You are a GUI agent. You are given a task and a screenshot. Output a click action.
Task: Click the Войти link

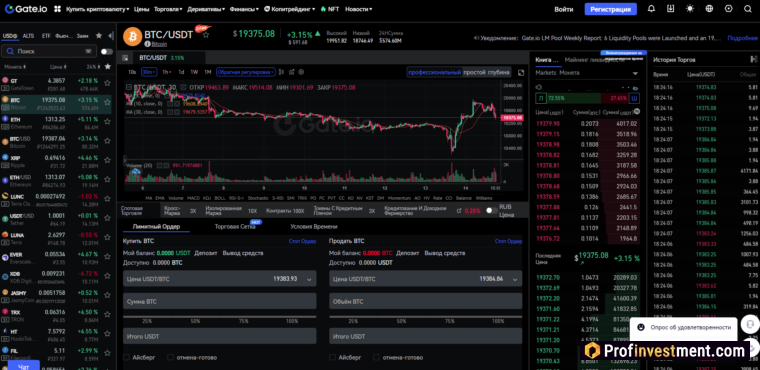coord(564,9)
